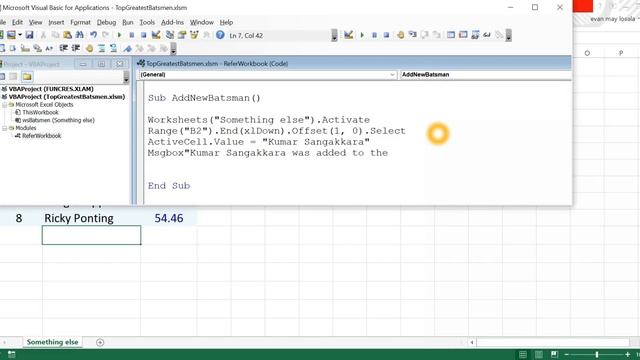Open the Locals Window icon

(x=451, y=35)
